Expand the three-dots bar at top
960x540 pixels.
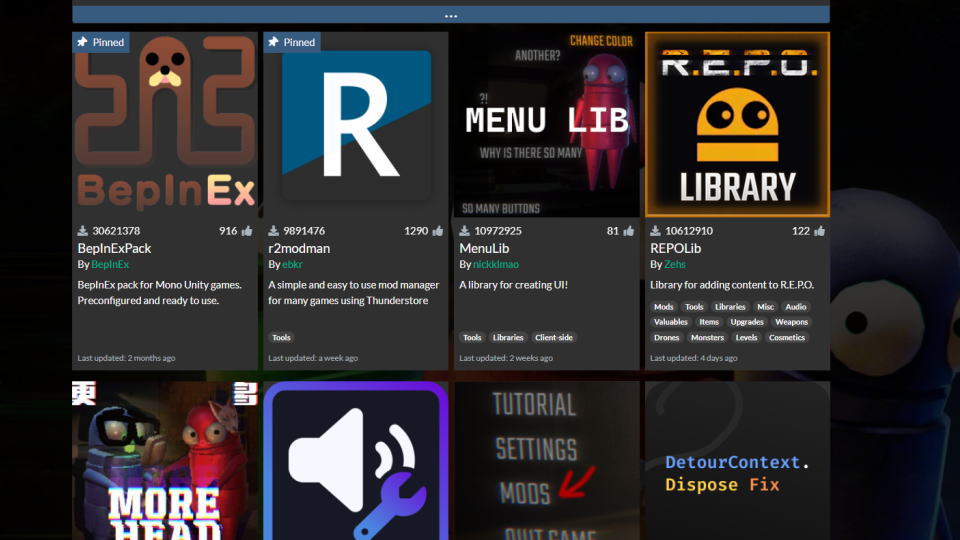[451, 15]
